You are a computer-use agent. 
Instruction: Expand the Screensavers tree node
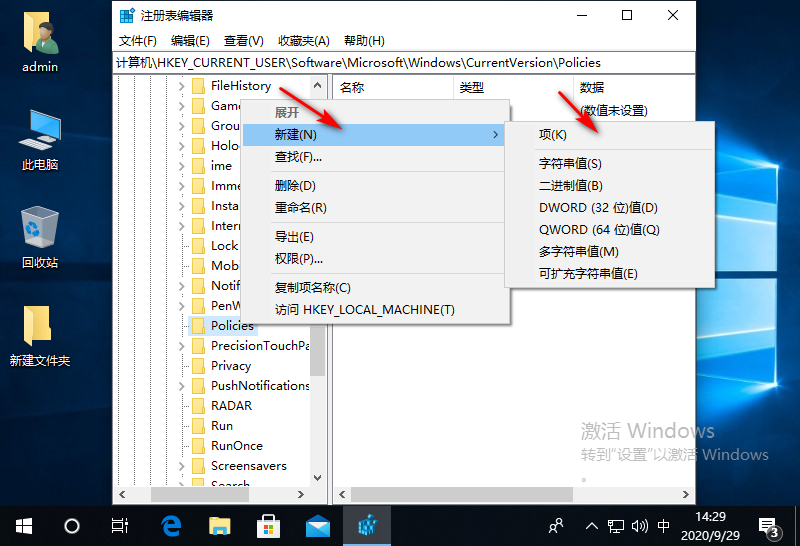point(182,466)
